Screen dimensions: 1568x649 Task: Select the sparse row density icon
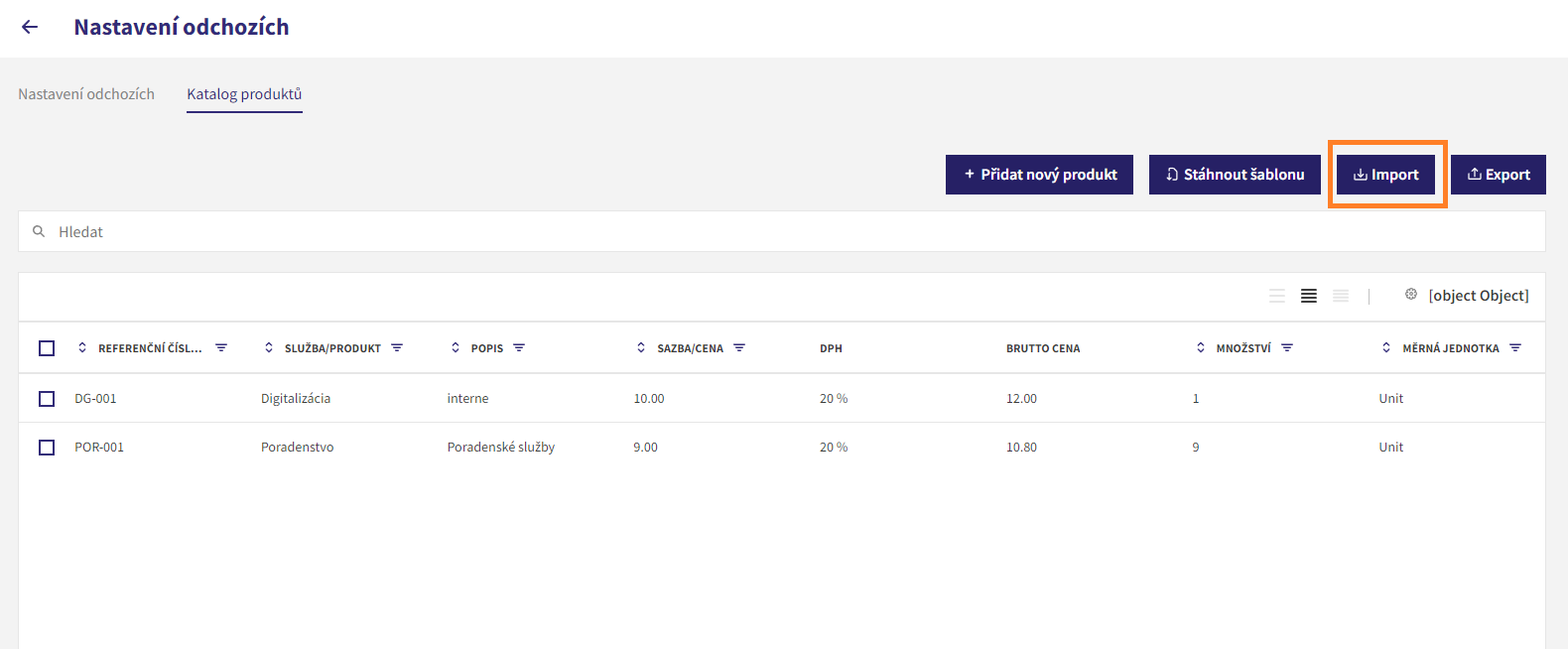1277,296
